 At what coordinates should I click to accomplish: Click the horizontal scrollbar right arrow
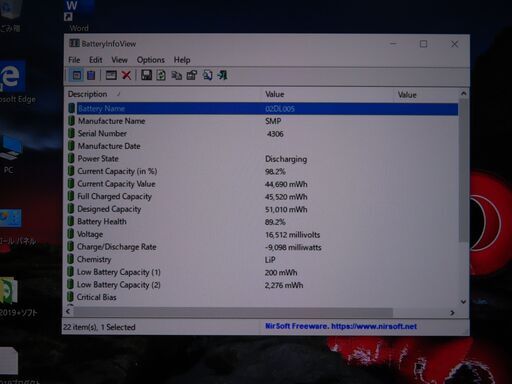click(452, 312)
